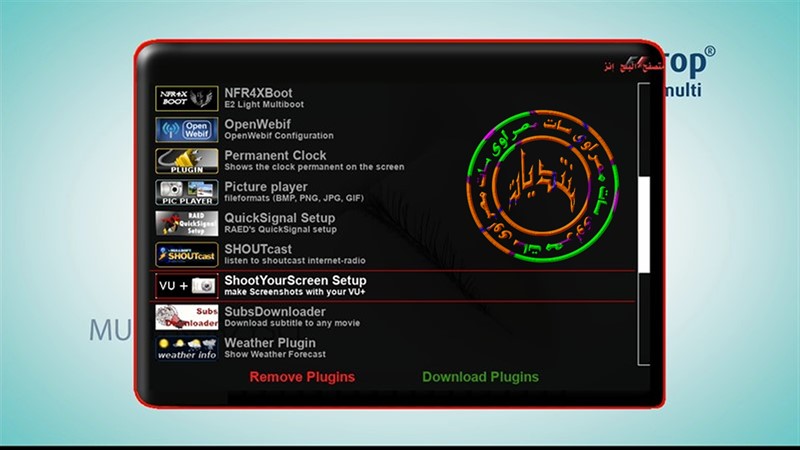Launch the SHOUTcast plugin icon
The width and height of the screenshot is (800, 450).
(x=187, y=254)
